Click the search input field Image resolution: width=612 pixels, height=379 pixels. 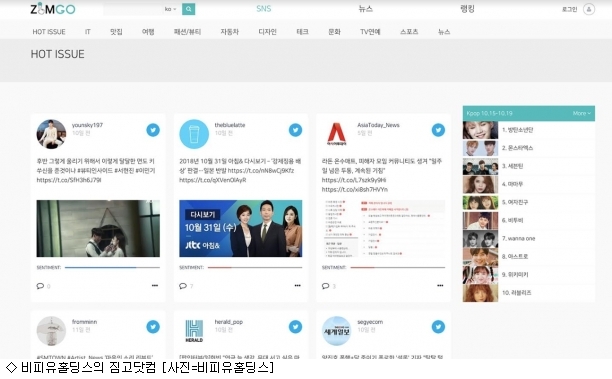133,9
